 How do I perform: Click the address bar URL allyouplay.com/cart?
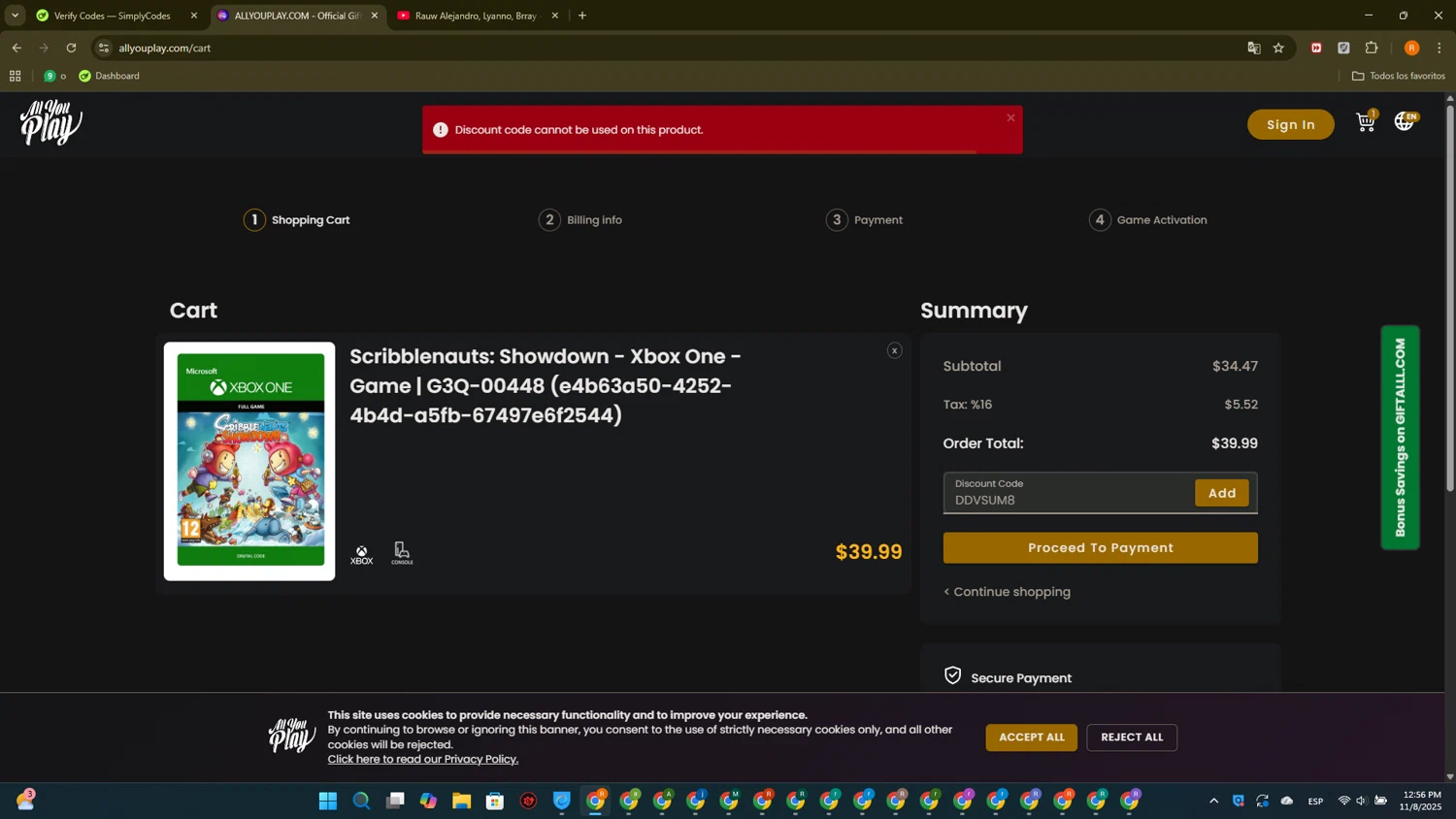(164, 48)
